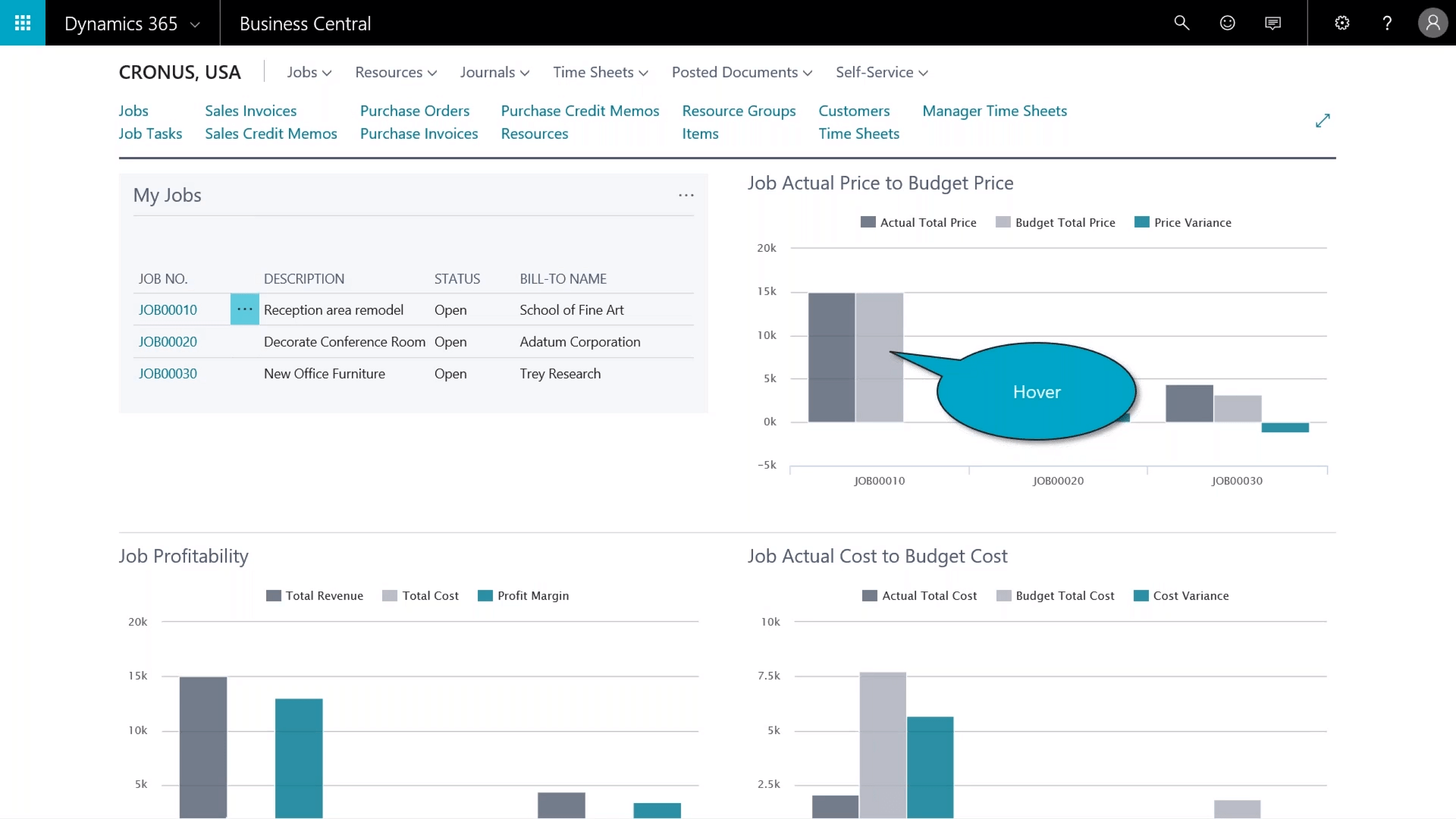Click 'Adatum Corporation' bill-to cell
Screen dimensions: 1456x819
[x=580, y=341]
